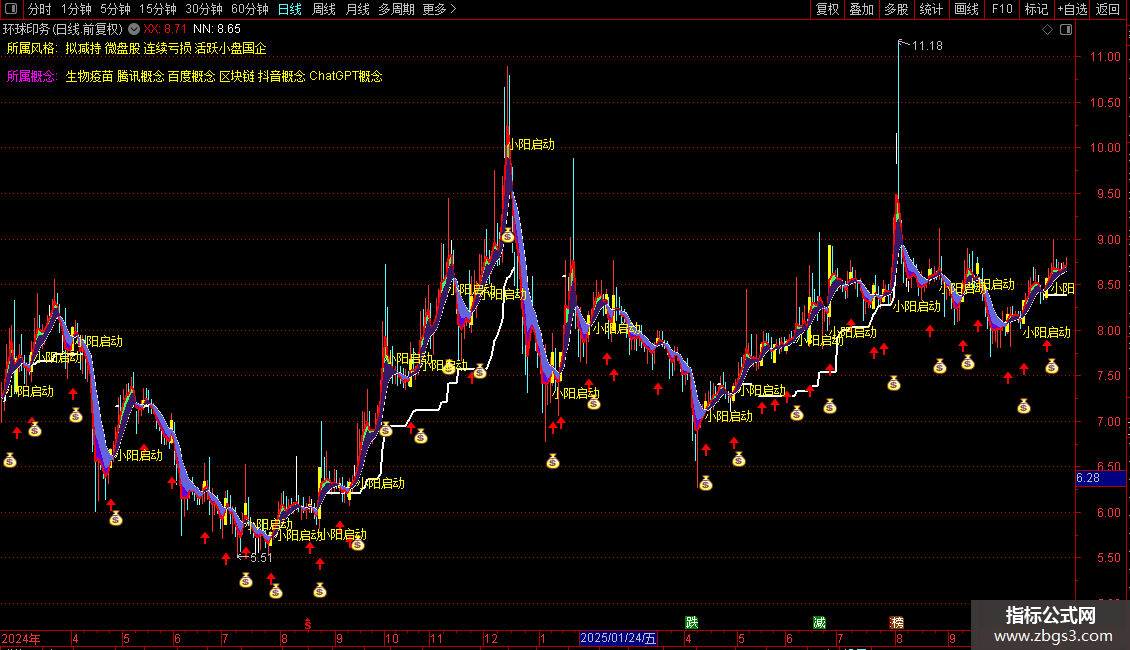Viewport: 1130px width, 650px height.
Task: Click the 抖音概念 concept tag
Action: (282, 76)
